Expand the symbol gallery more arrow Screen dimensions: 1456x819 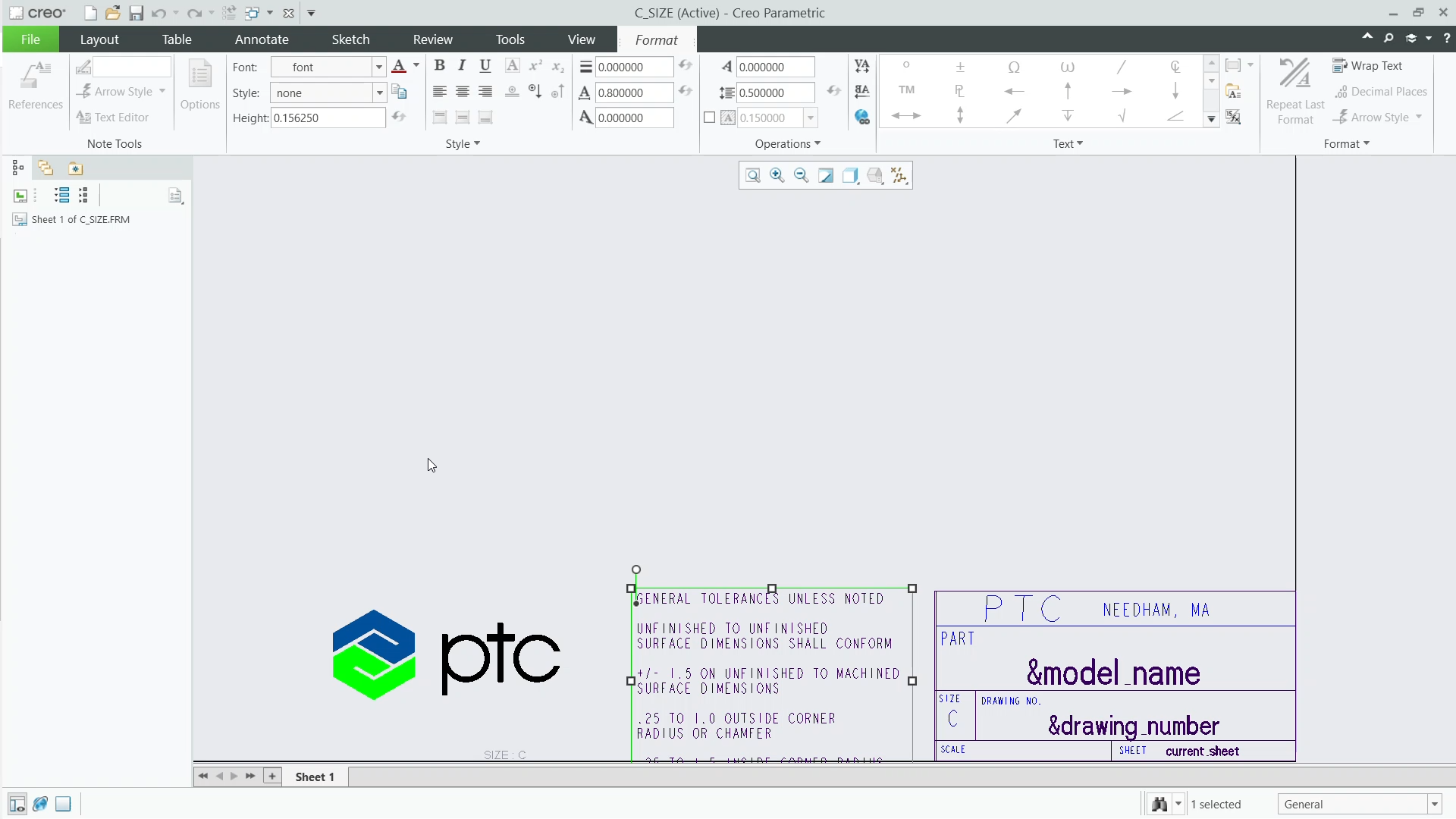tap(1211, 119)
